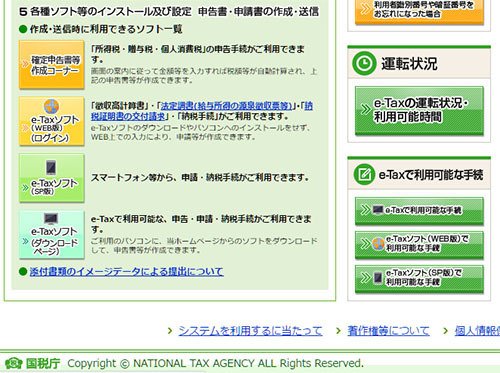Click the e-Taxソフト WEB版 globe icon
Image resolution: width=500 pixels, height=373 pixels.
pyautogui.click(x=51, y=106)
